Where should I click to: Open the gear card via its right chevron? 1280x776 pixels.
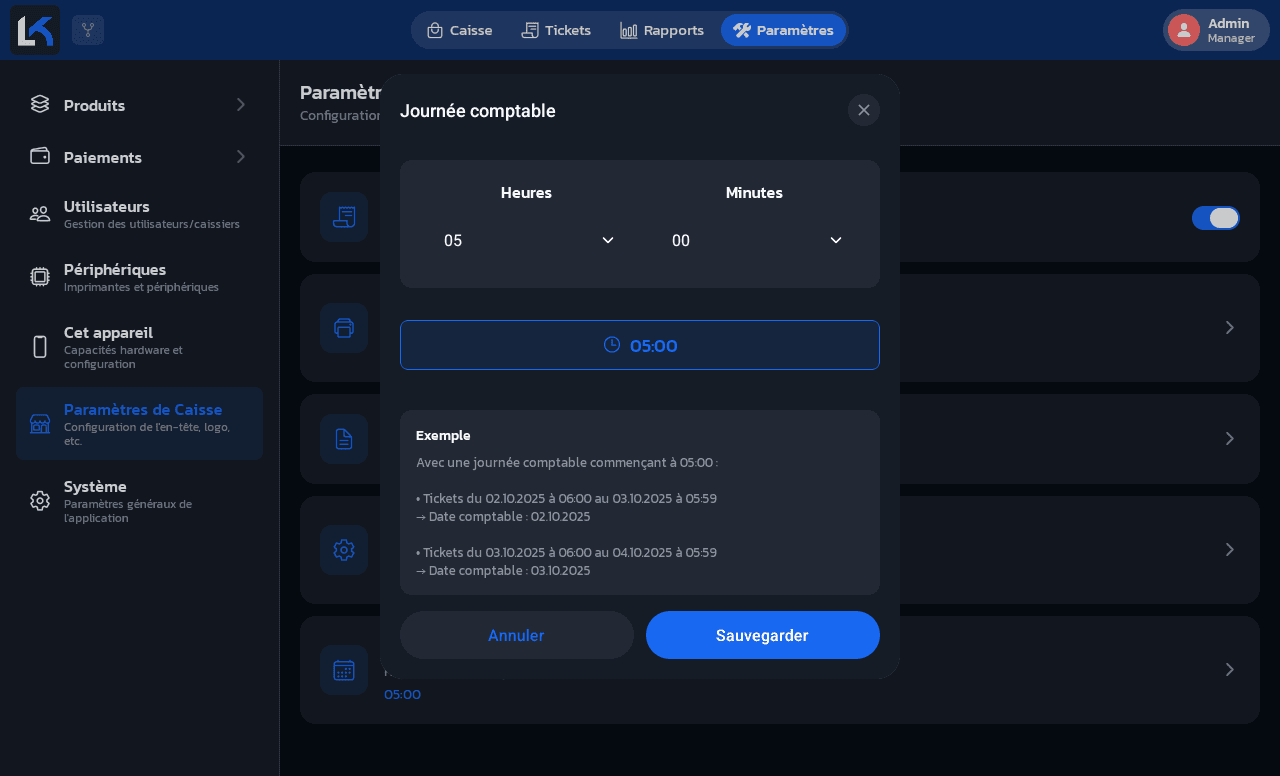[x=1230, y=550]
